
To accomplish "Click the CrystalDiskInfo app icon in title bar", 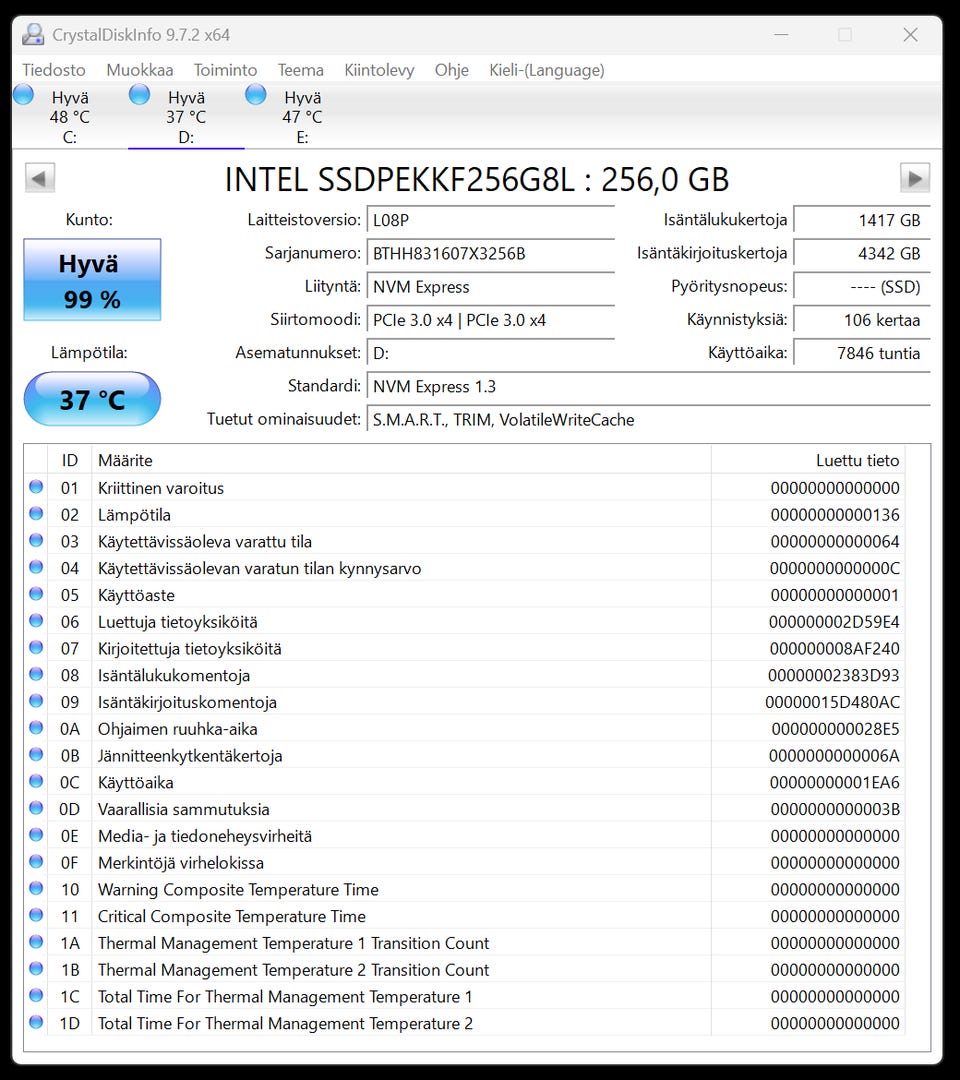I will click(33, 34).
